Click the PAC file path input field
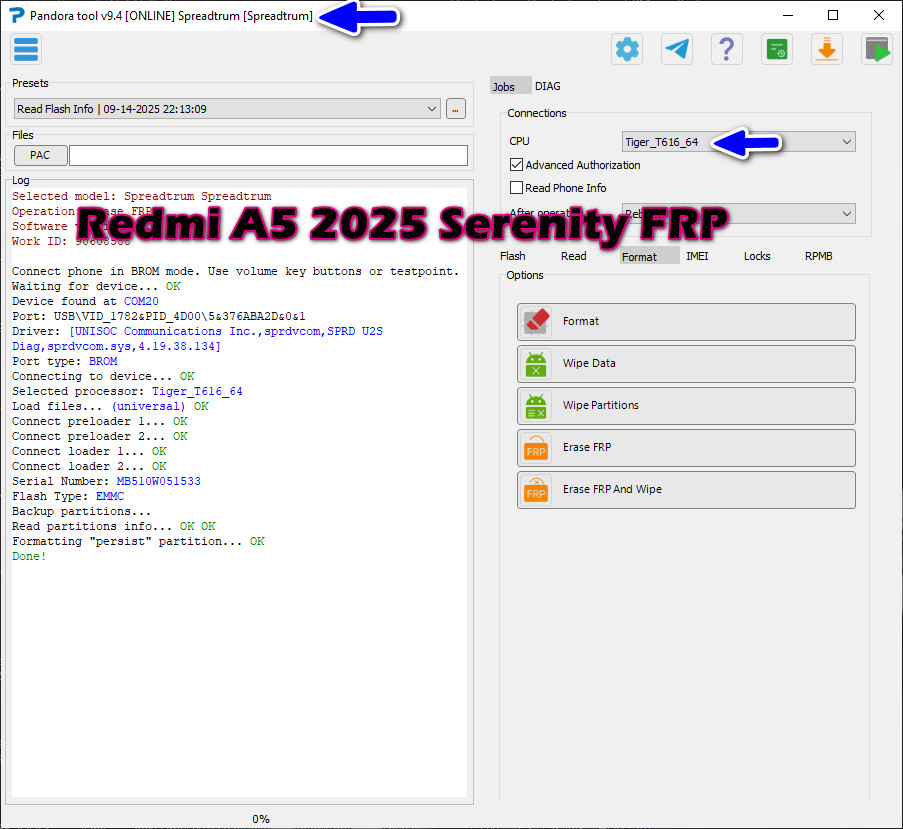903x829 pixels. click(x=268, y=155)
